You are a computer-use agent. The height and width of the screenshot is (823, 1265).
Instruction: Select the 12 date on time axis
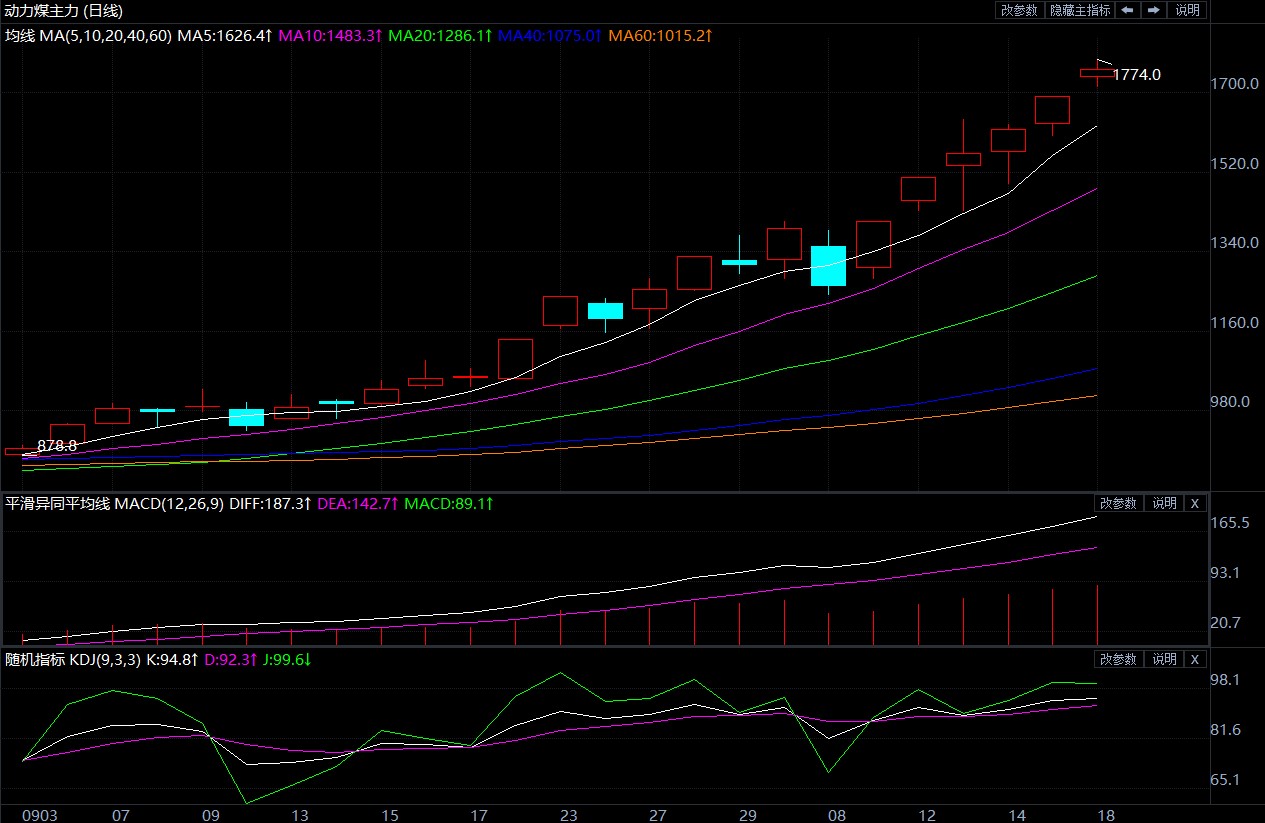point(927,815)
